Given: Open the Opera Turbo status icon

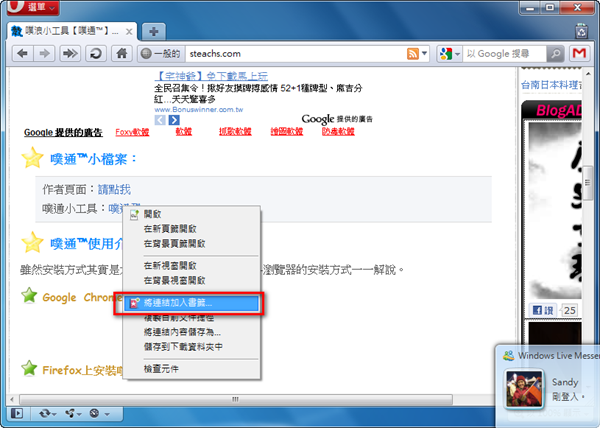Looking at the screenshot, I should (x=95, y=413).
